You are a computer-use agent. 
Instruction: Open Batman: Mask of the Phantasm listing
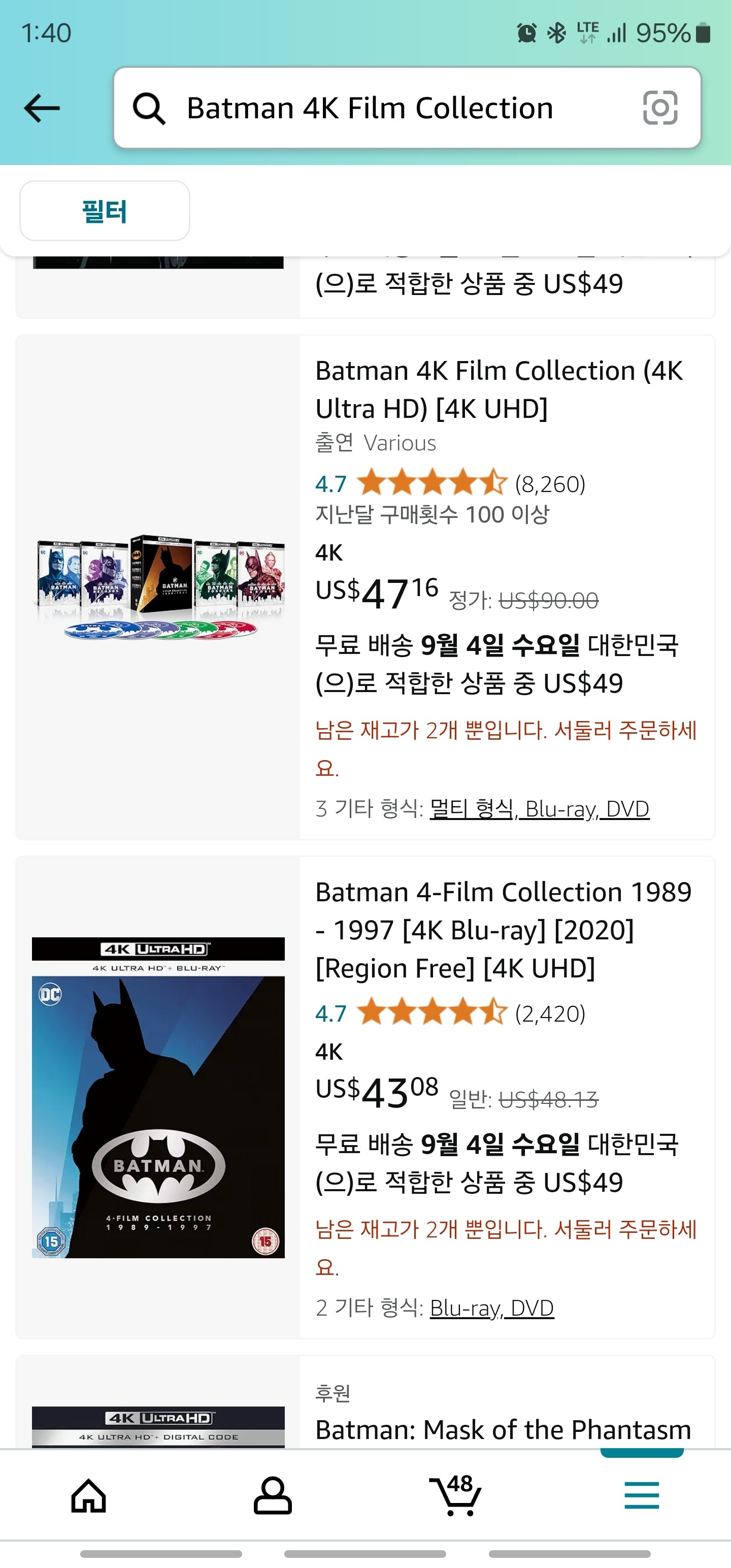(503, 1430)
